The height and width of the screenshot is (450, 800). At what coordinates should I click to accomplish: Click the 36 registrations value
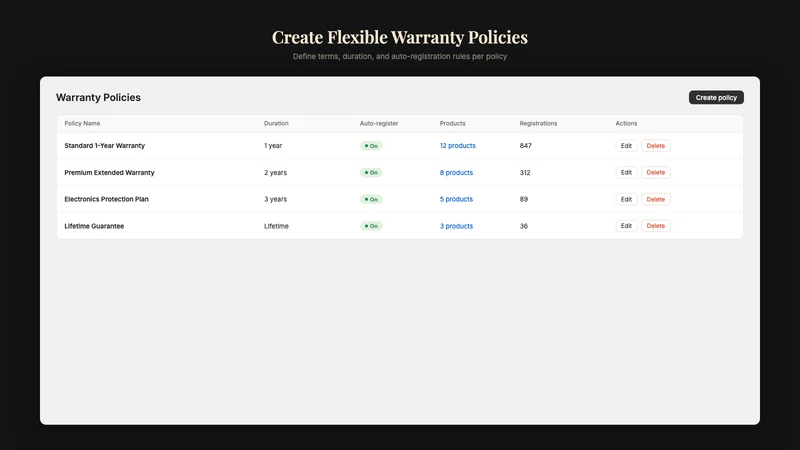point(523,226)
